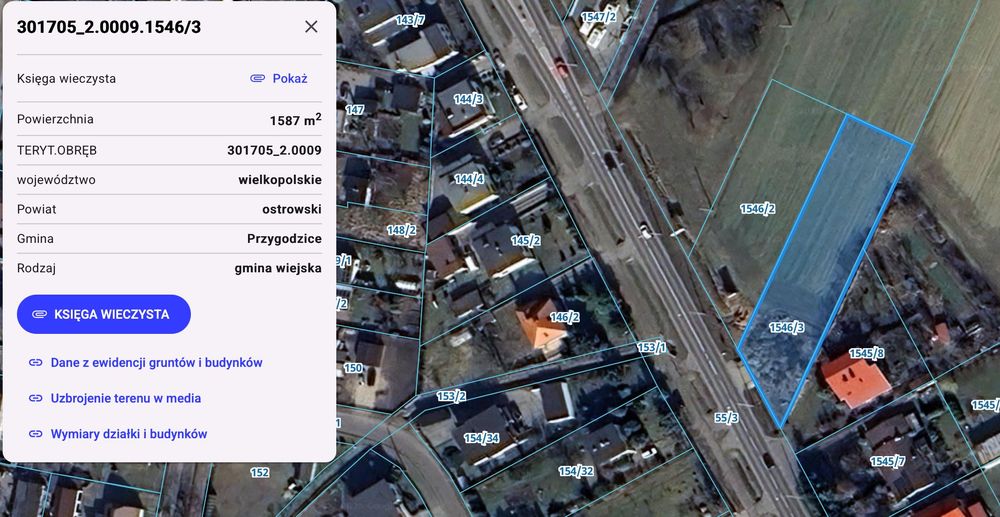The image size is (1000, 517).
Task: Open Uzbrojenie terenu w media link
Action: [x=126, y=398]
